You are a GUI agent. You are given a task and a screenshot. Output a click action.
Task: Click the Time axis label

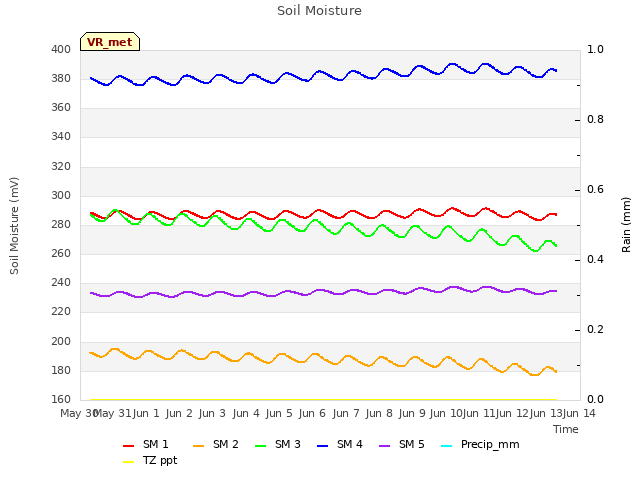(566, 429)
